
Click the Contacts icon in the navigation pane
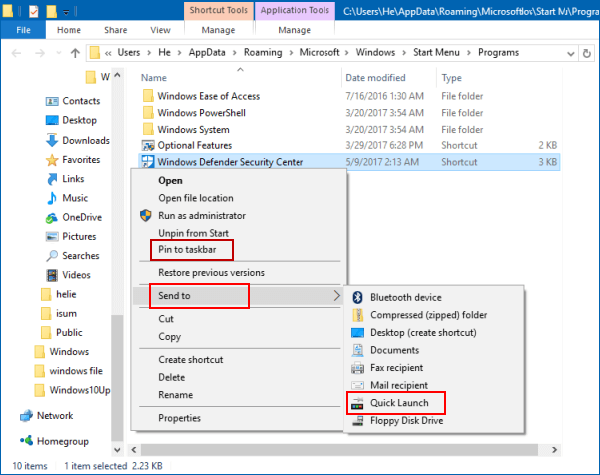(52, 101)
